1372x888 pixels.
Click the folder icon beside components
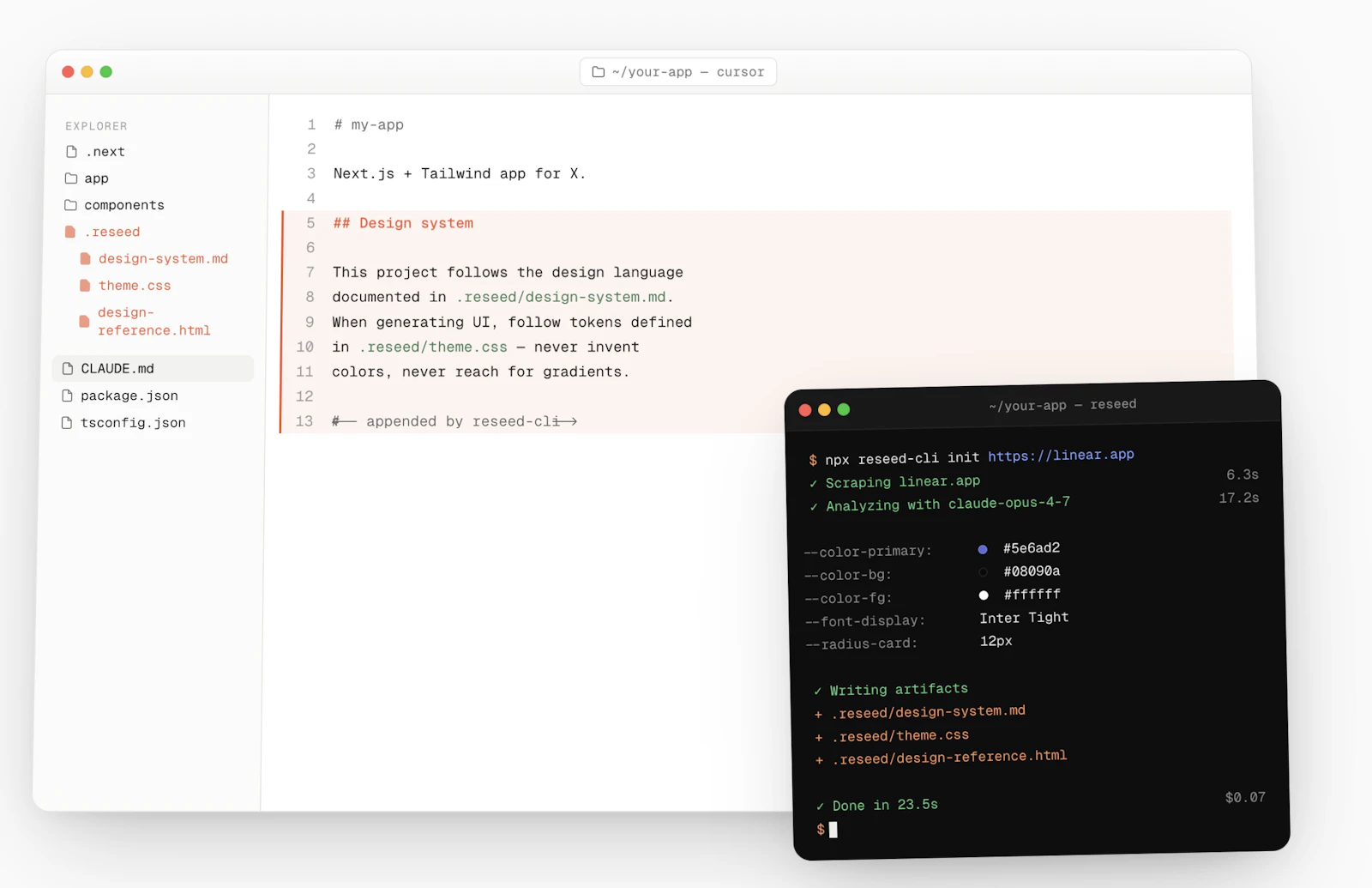point(71,205)
